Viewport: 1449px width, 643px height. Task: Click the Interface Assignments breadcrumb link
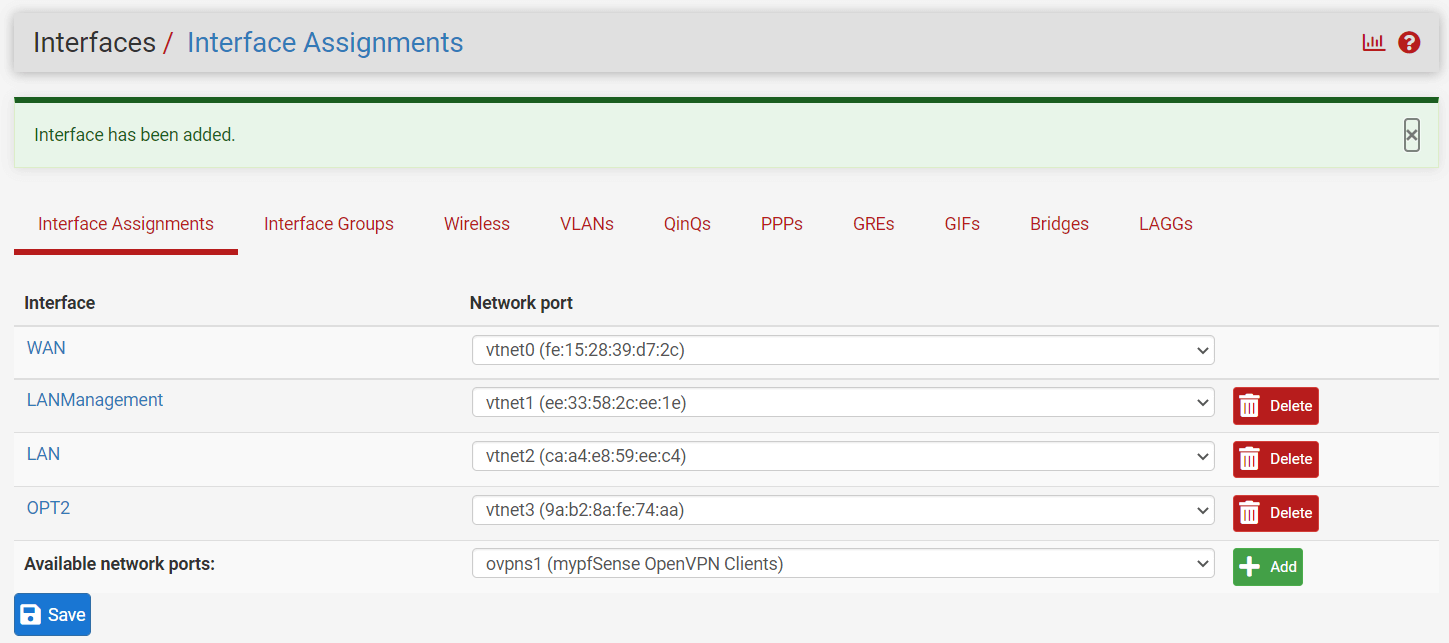click(325, 43)
